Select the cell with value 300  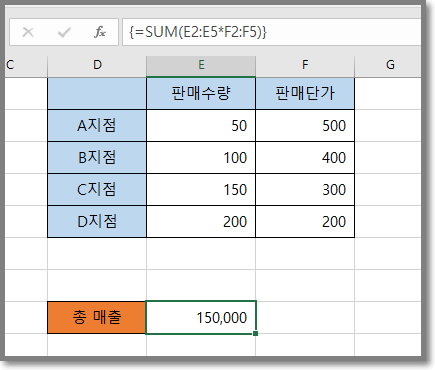tap(305, 190)
